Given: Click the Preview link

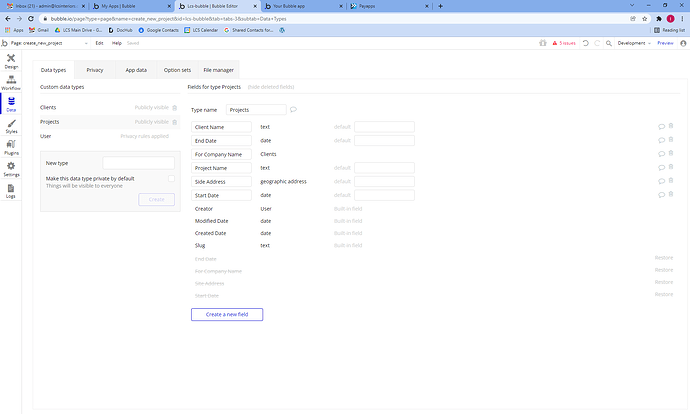Looking at the screenshot, I should [x=665, y=43].
